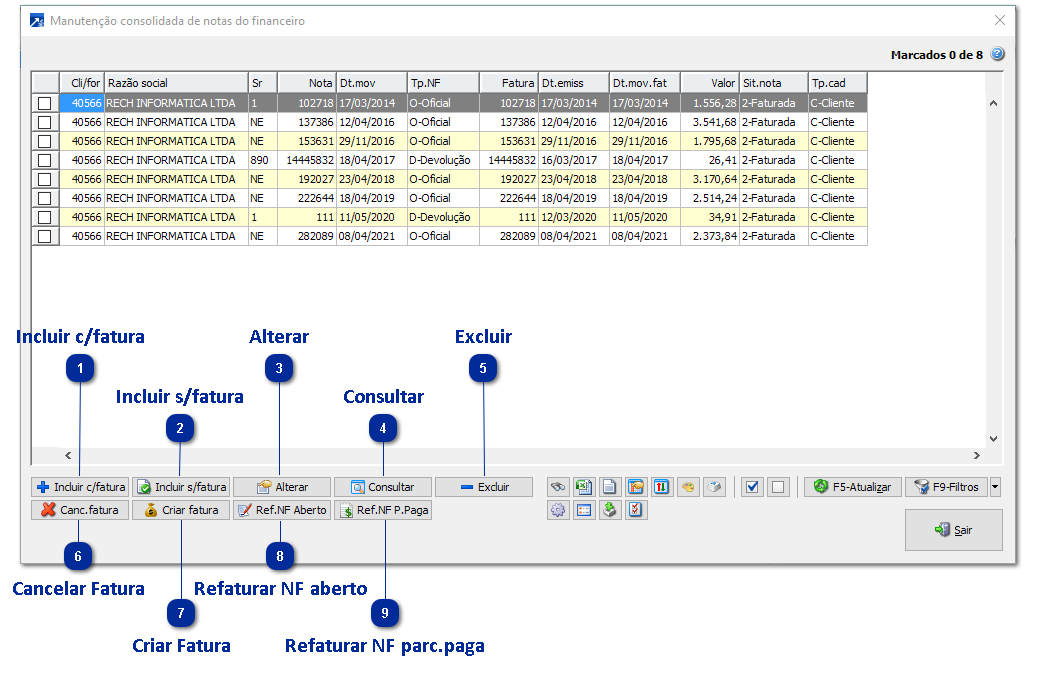Viewport: 1039px width, 674px height.
Task: Check the box for nota 102718 row
Action: click(x=44, y=103)
